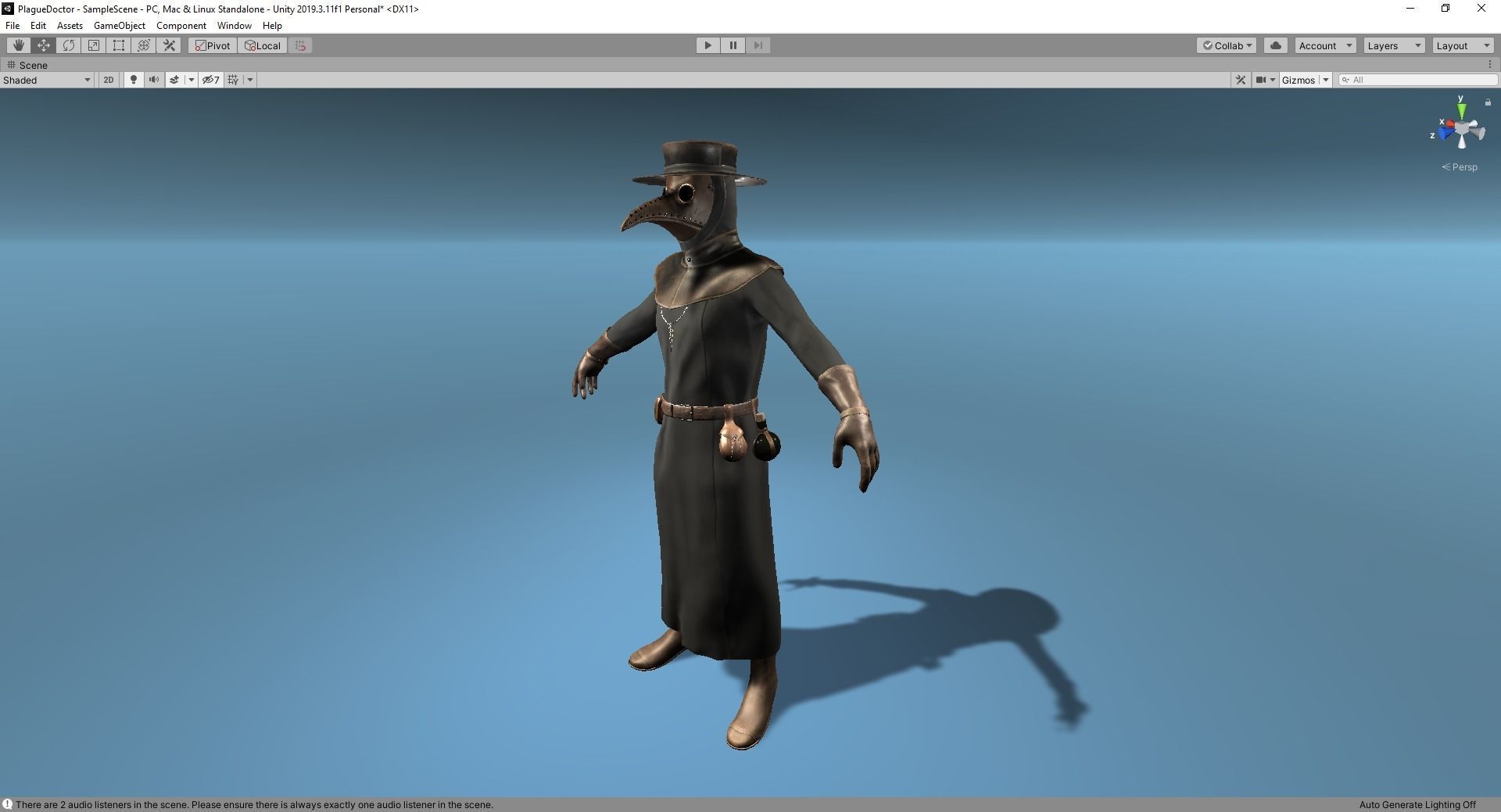This screenshot has height=812, width=1501.
Task: Select the Rect transform tool
Action: click(x=119, y=45)
